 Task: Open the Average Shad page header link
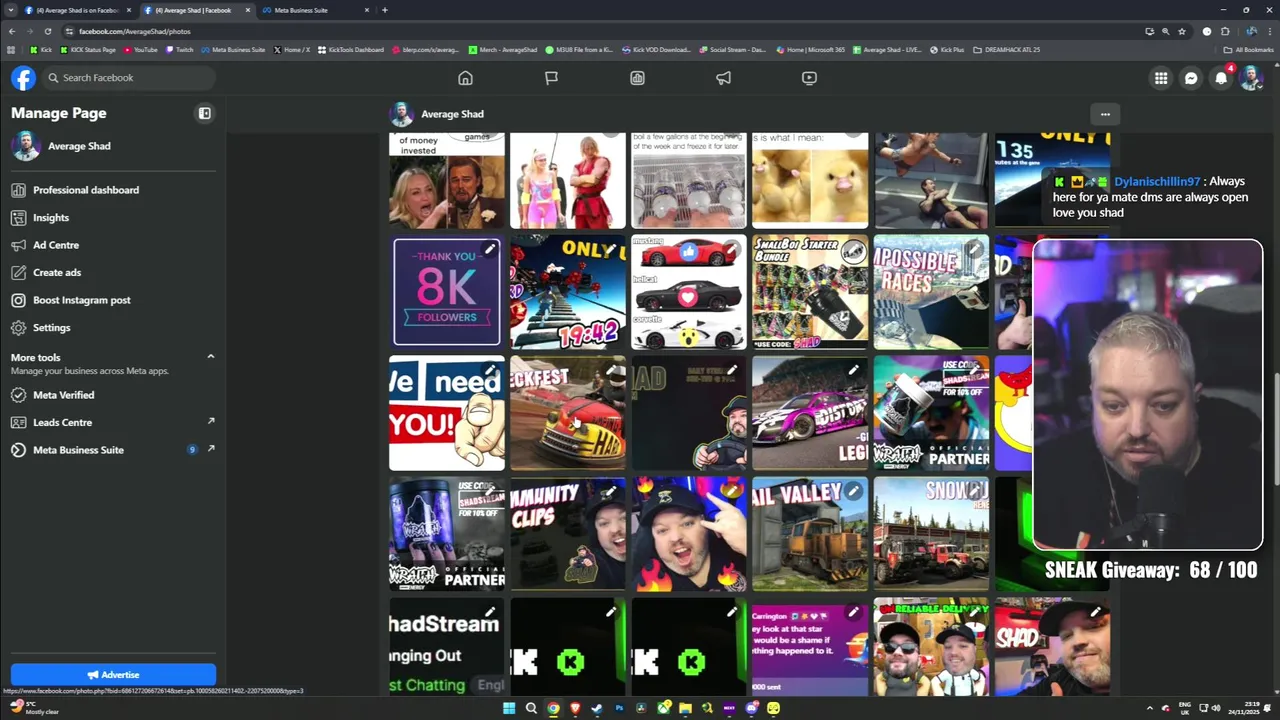452,114
